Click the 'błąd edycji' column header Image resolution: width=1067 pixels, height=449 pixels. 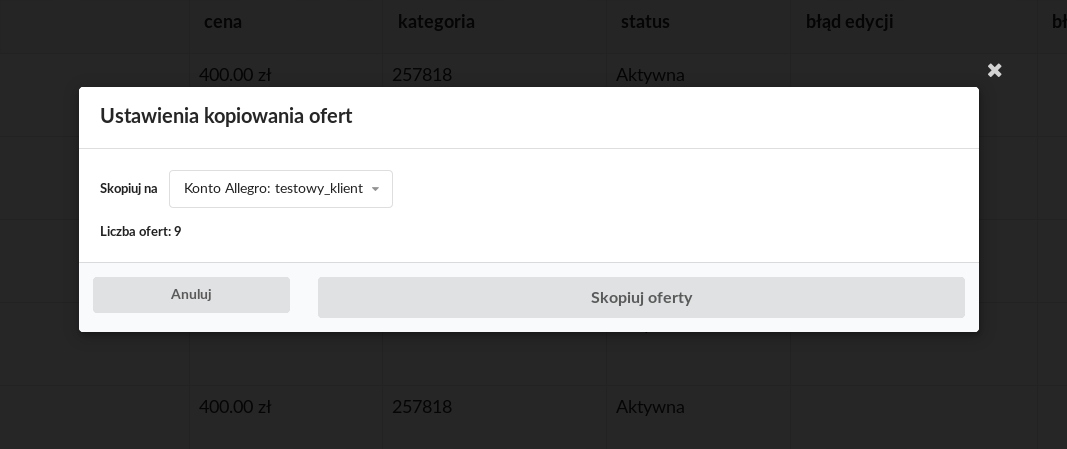849,21
